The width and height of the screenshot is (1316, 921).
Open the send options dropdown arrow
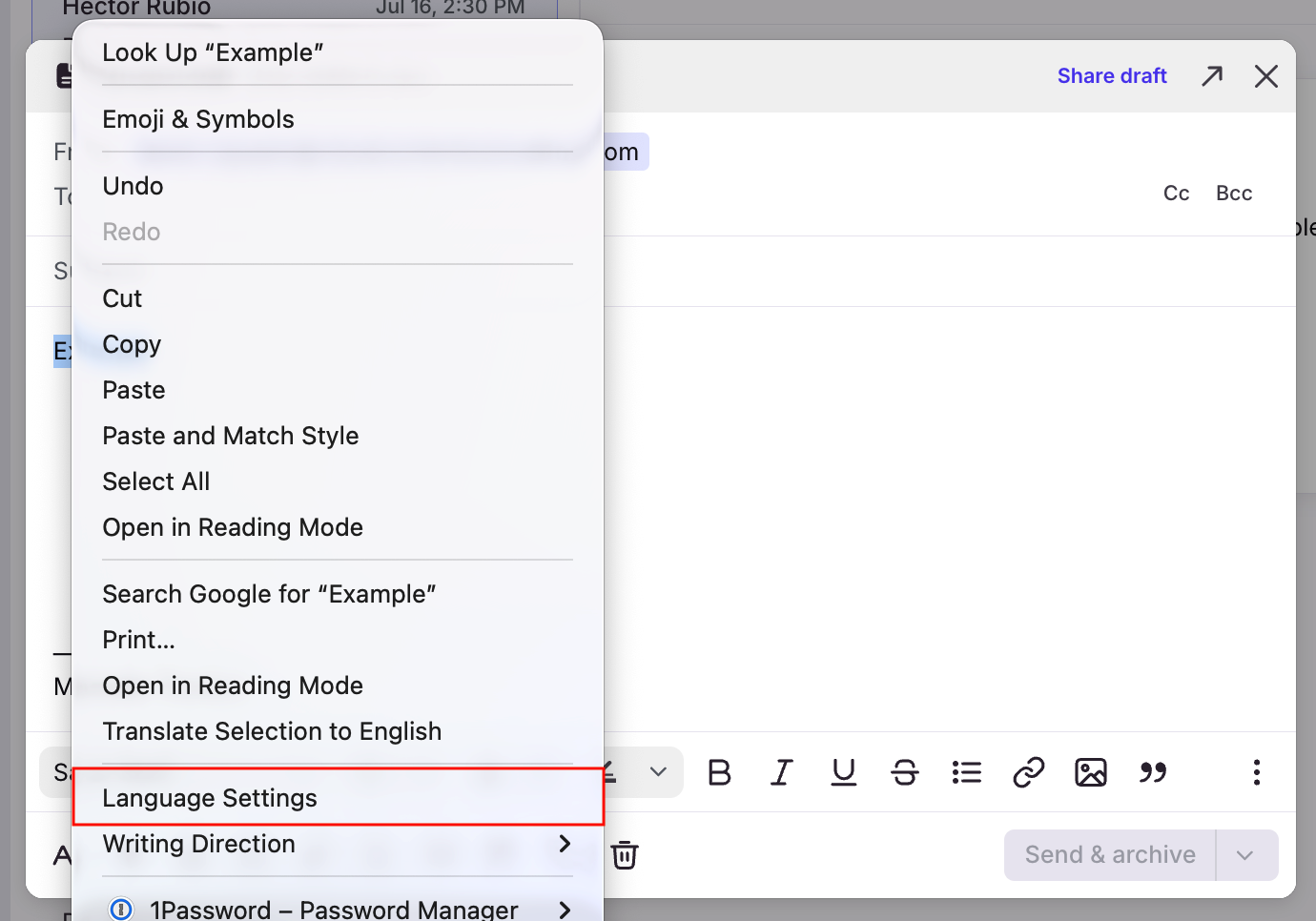click(x=1245, y=855)
